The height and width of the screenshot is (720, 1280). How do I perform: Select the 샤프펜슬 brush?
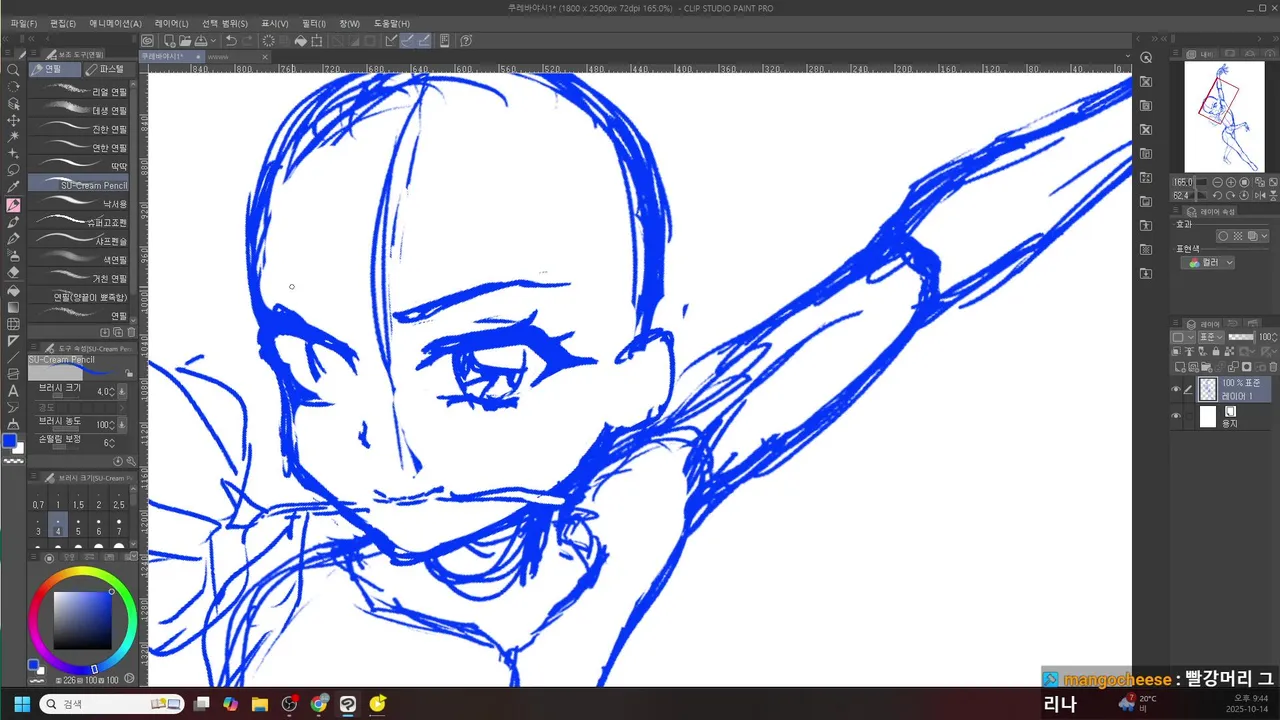click(79, 241)
